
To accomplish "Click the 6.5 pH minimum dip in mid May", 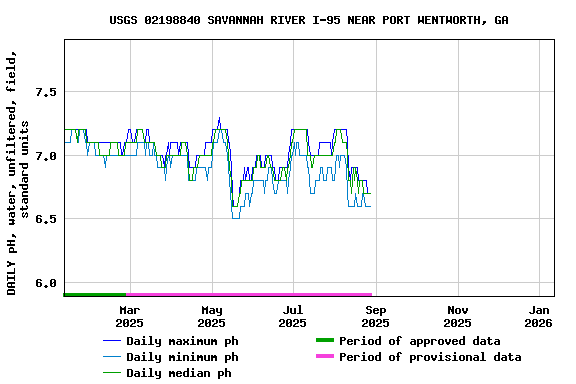I will tap(236, 218).
